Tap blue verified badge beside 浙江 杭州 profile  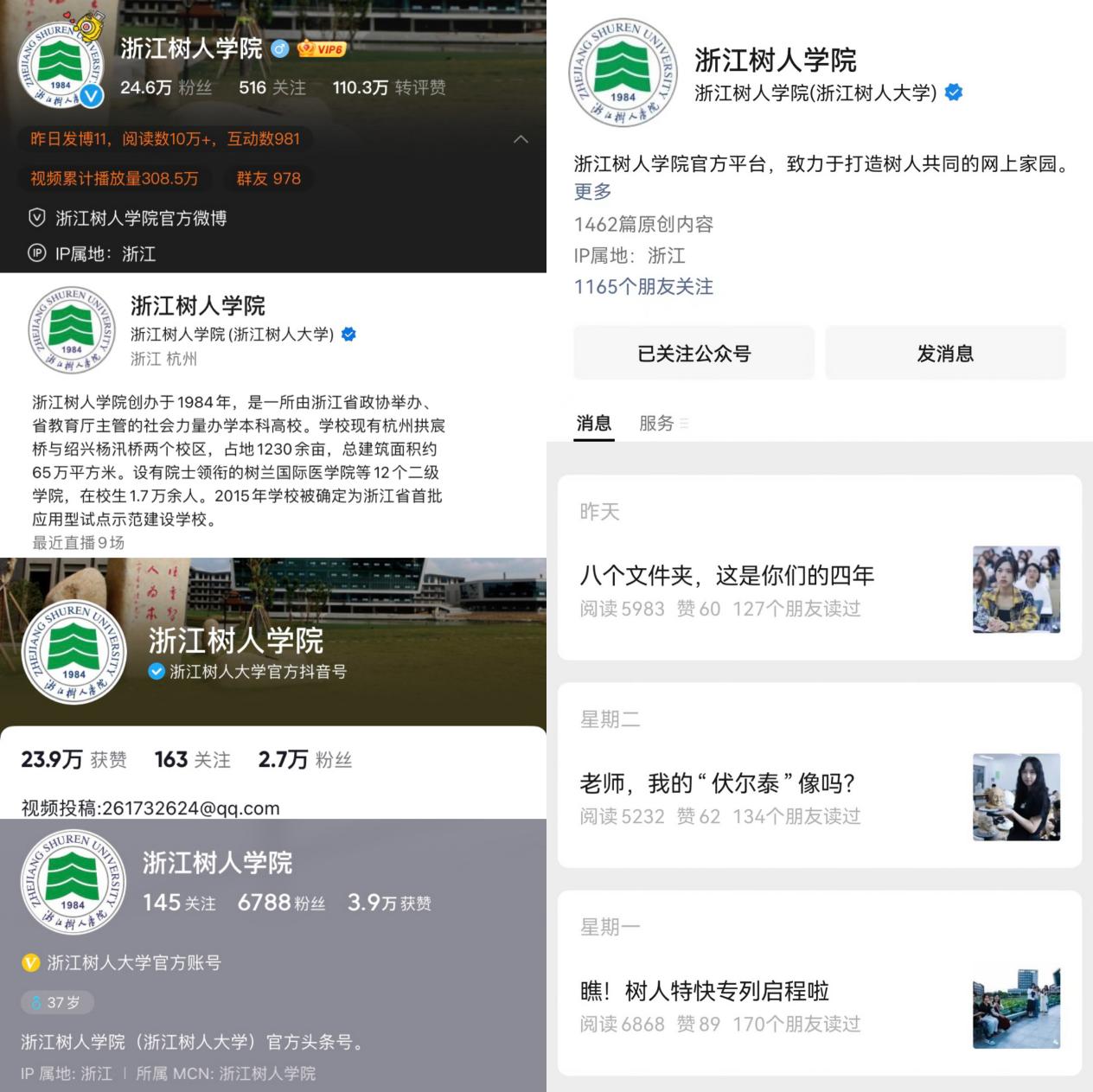coord(348,334)
